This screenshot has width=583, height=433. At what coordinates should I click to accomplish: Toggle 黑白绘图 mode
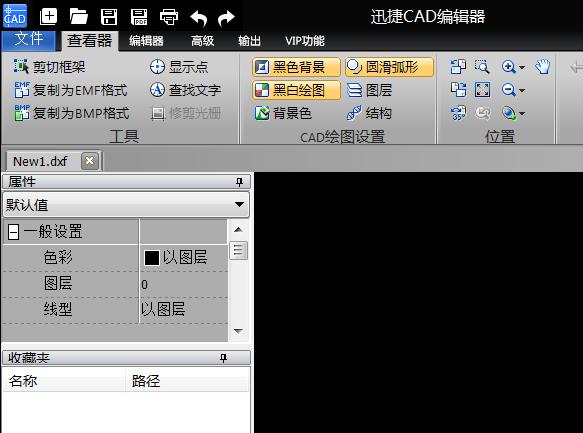[x=296, y=90]
